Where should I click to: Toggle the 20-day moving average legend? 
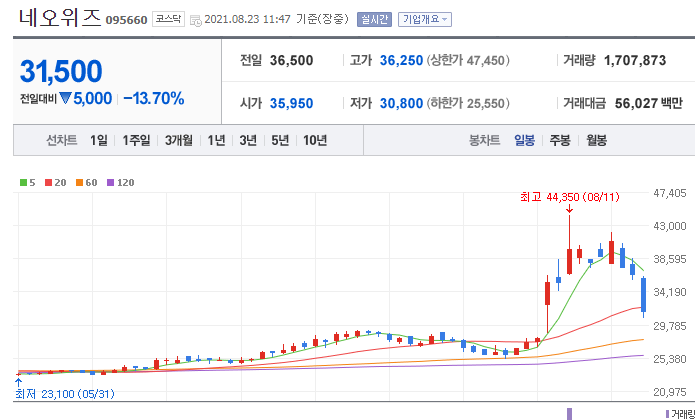[55, 183]
